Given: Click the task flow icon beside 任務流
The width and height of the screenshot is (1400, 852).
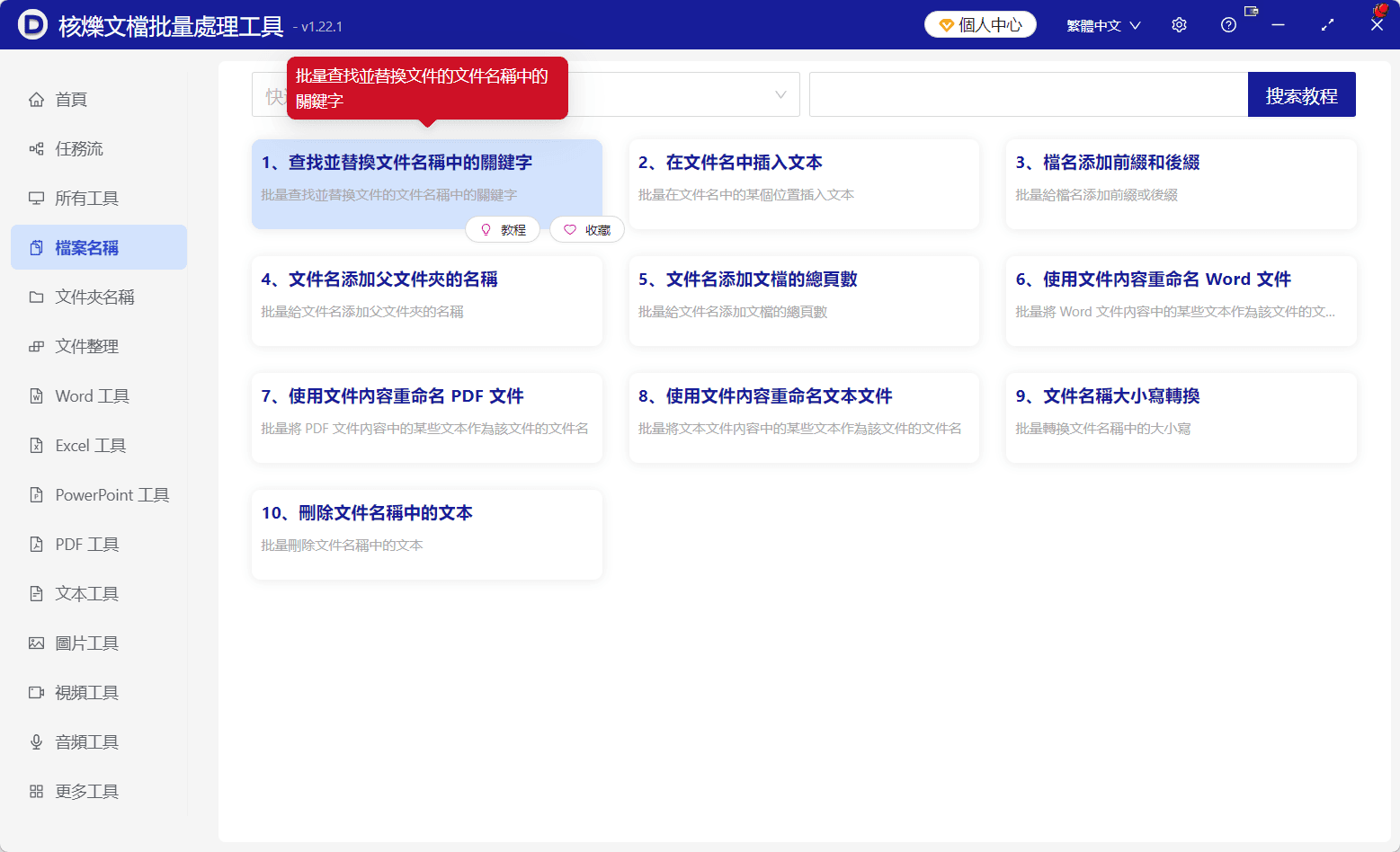Looking at the screenshot, I should (36, 149).
